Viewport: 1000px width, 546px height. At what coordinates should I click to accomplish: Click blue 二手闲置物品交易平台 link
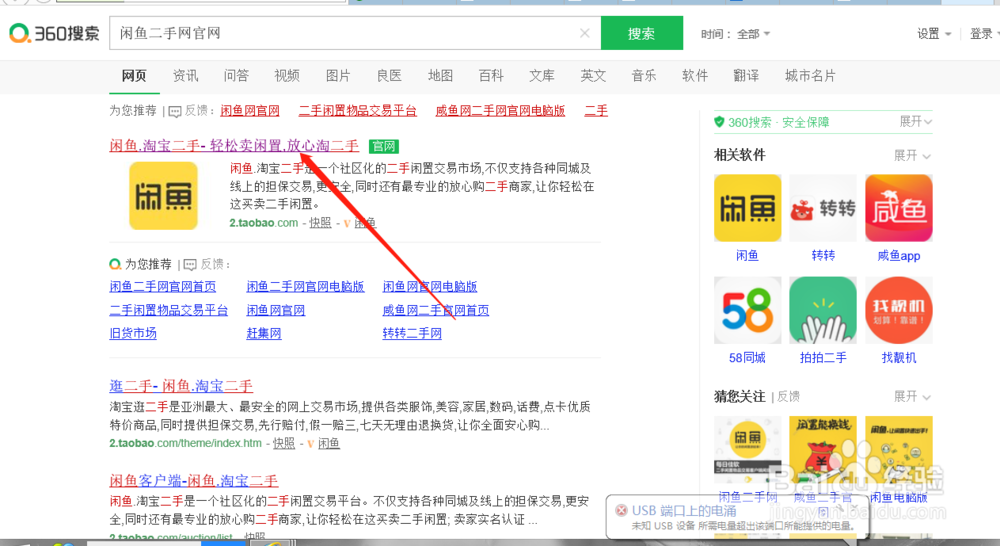[168, 310]
